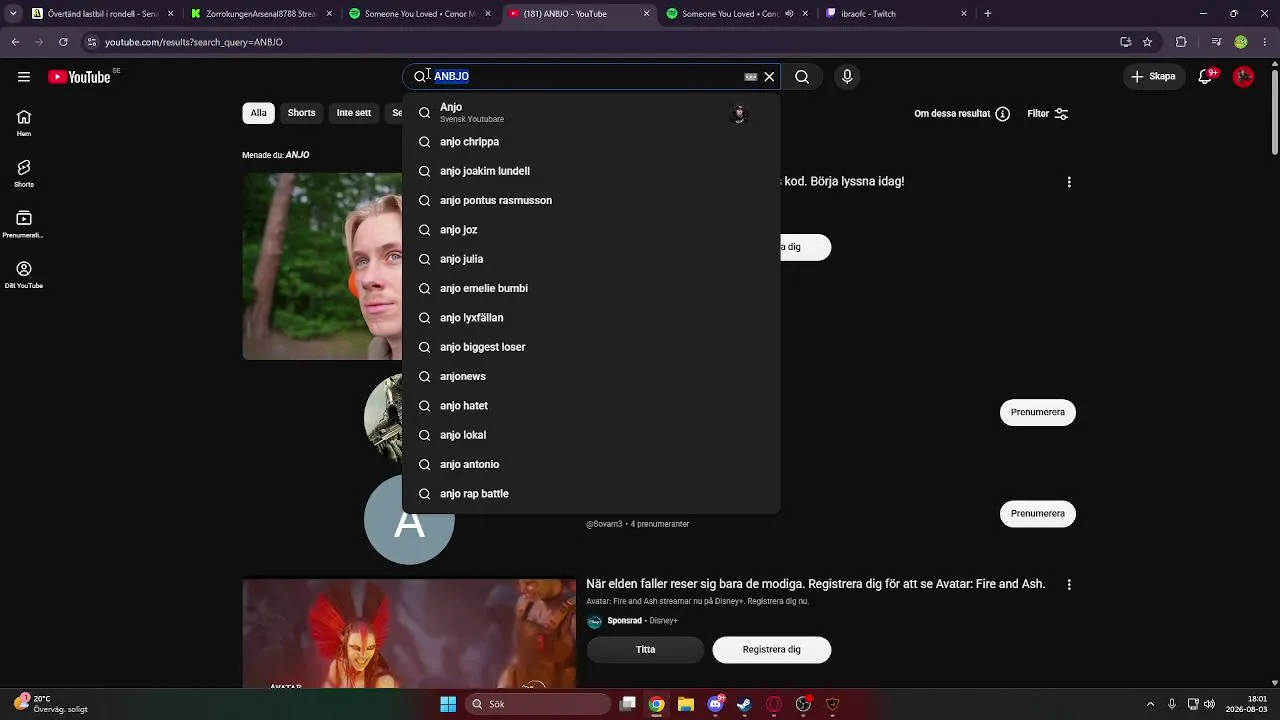The height and width of the screenshot is (720, 1280).
Task: Open Ditt YouTube in the sidebar
Action: (x=24, y=275)
